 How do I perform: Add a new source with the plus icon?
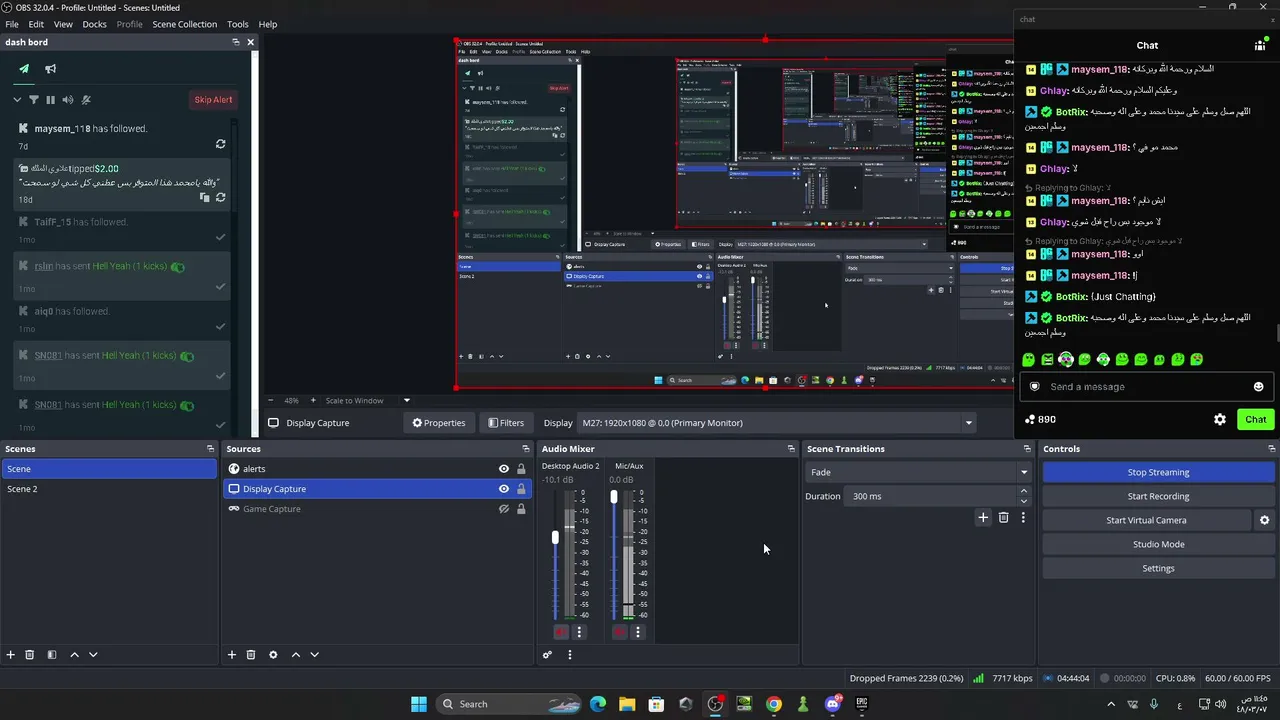tap(232, 655)
